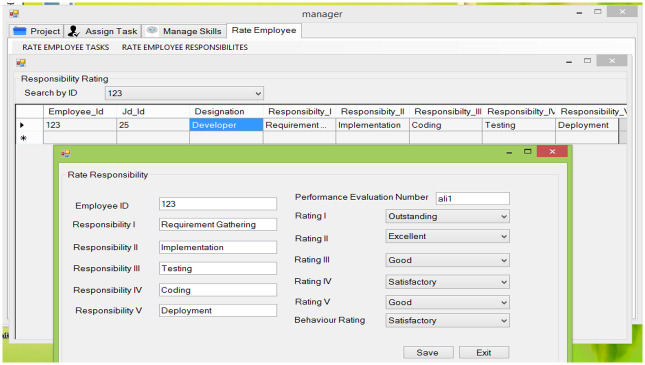Select the grid cell with Employee_Id 123

tap(80, 125)
